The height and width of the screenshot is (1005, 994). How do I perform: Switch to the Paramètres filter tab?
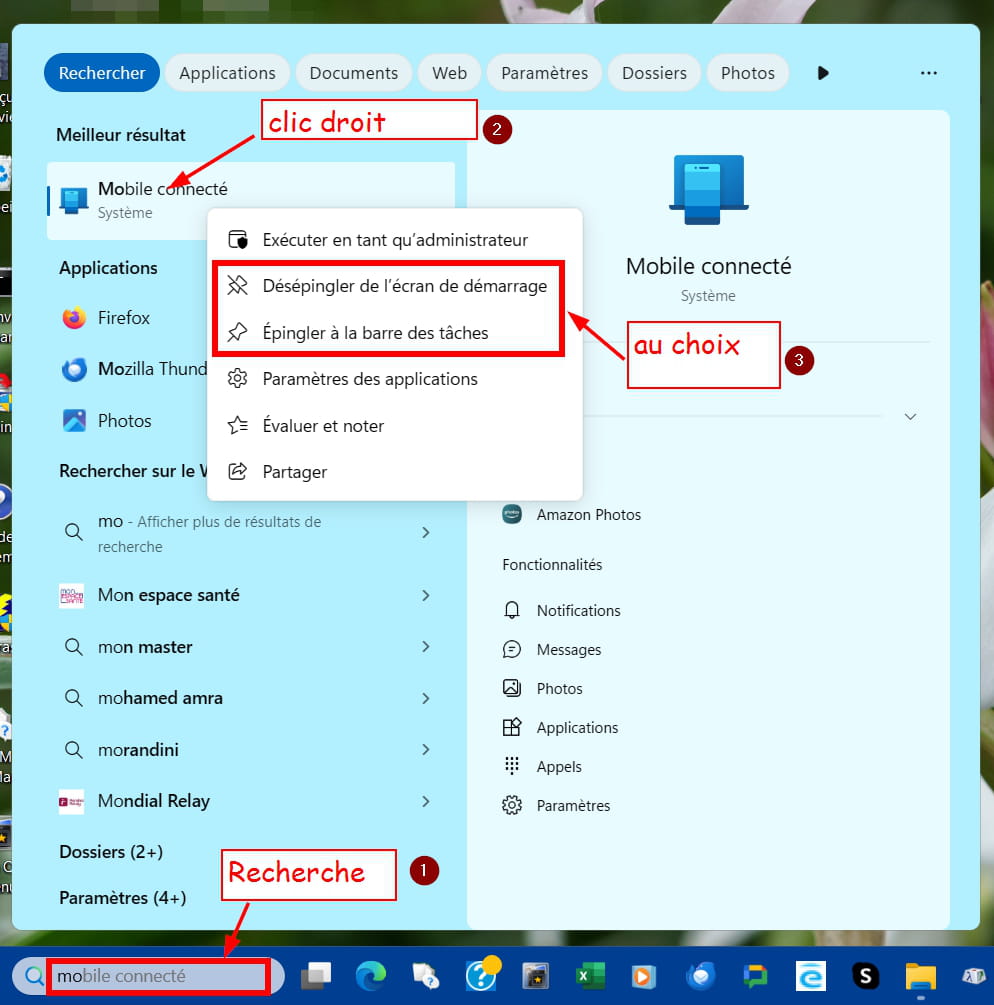544,73
